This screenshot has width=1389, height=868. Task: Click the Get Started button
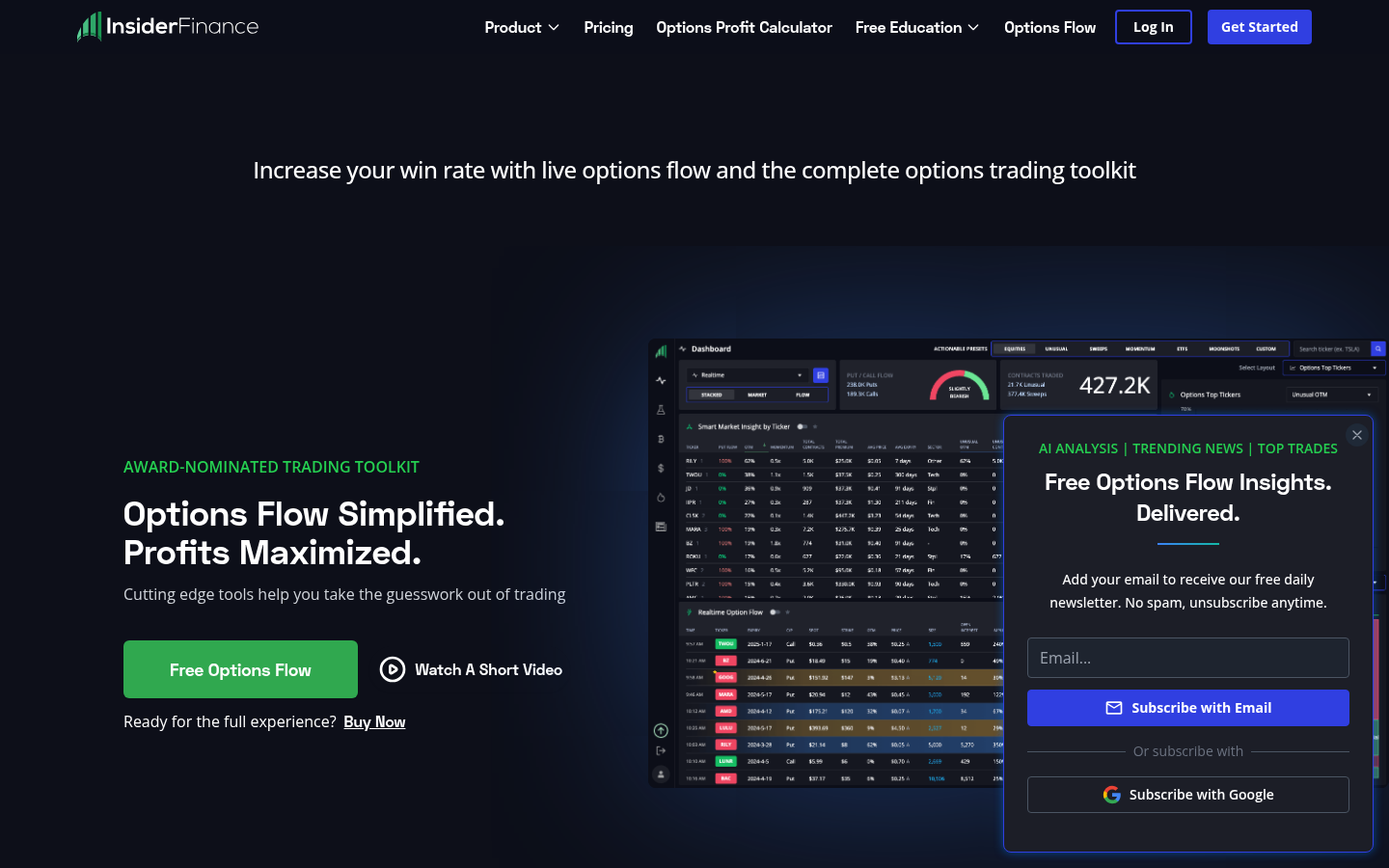1260,27
